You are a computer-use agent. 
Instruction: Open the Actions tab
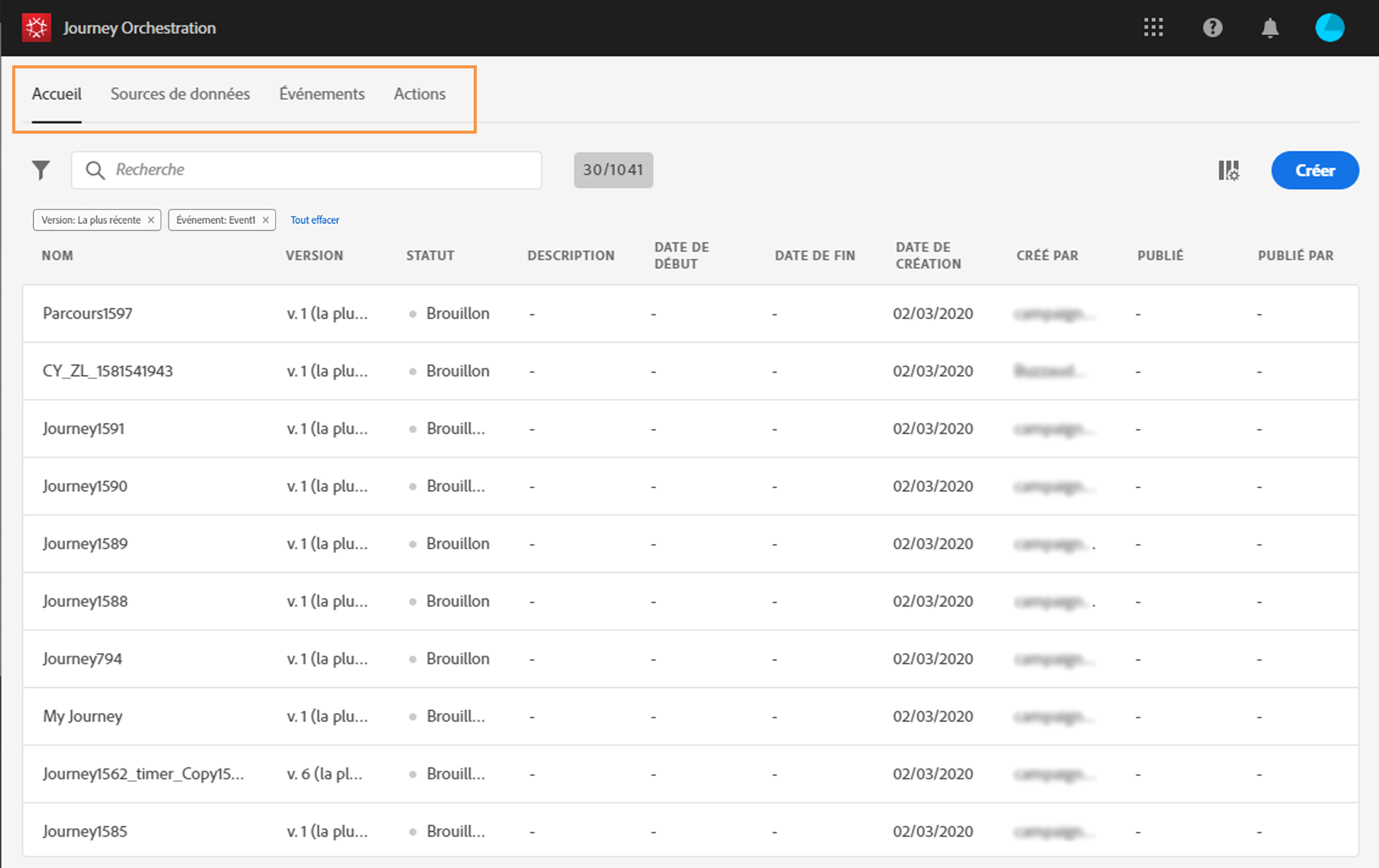(x=419, y=94)
